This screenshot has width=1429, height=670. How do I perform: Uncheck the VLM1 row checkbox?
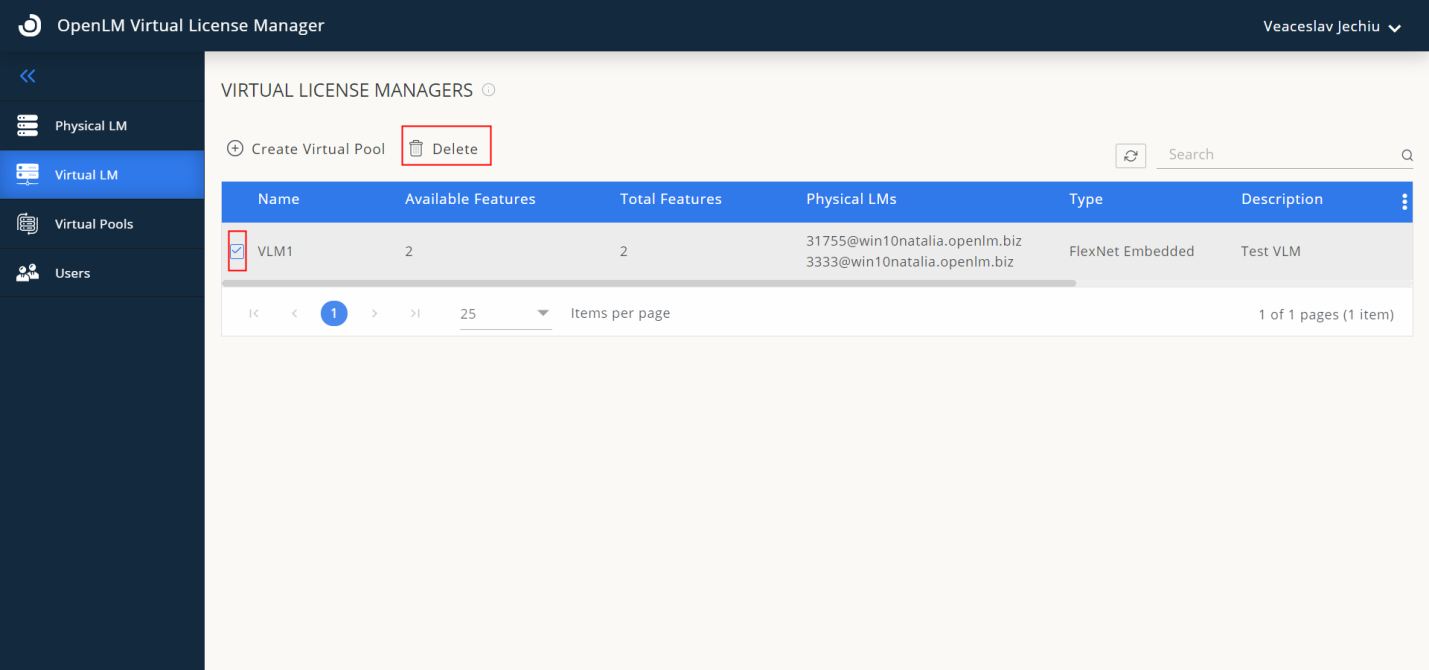click(237, 251)
